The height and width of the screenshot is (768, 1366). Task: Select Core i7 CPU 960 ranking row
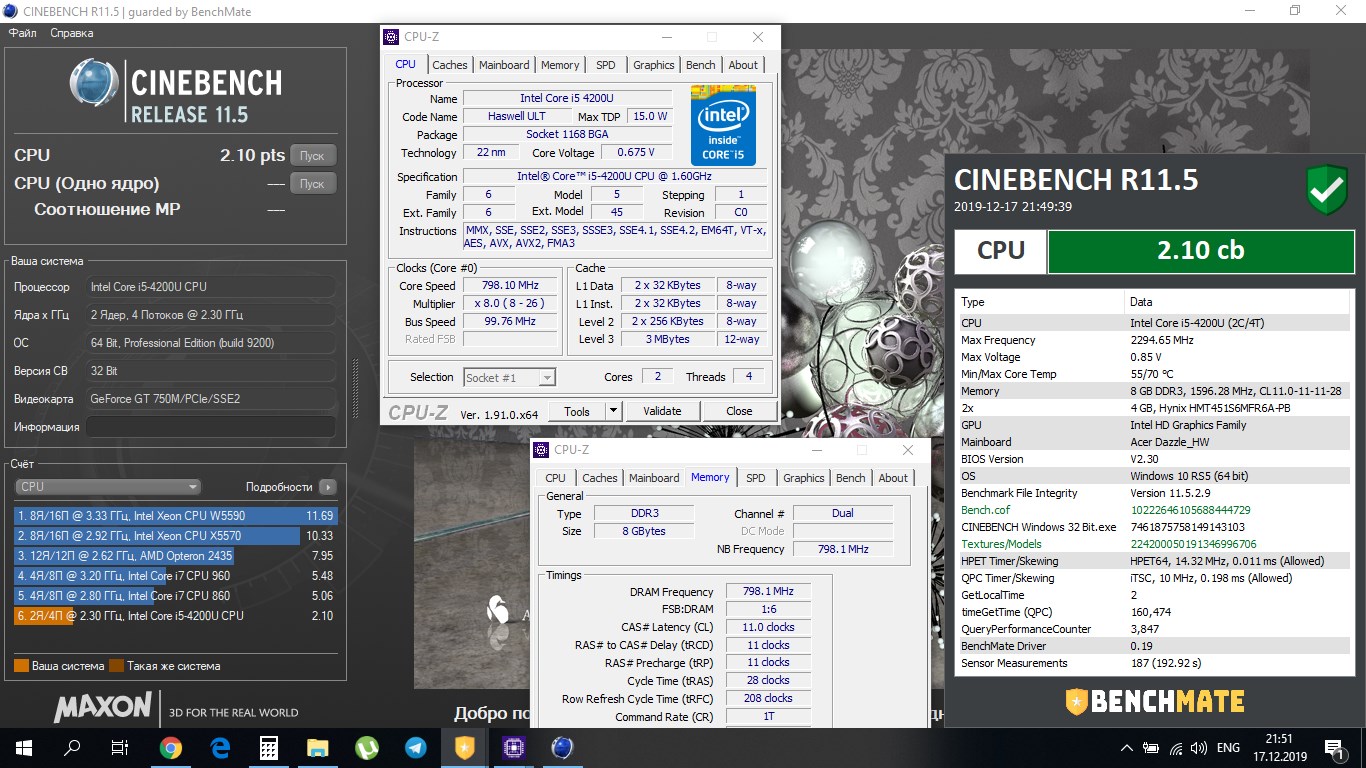176,576
